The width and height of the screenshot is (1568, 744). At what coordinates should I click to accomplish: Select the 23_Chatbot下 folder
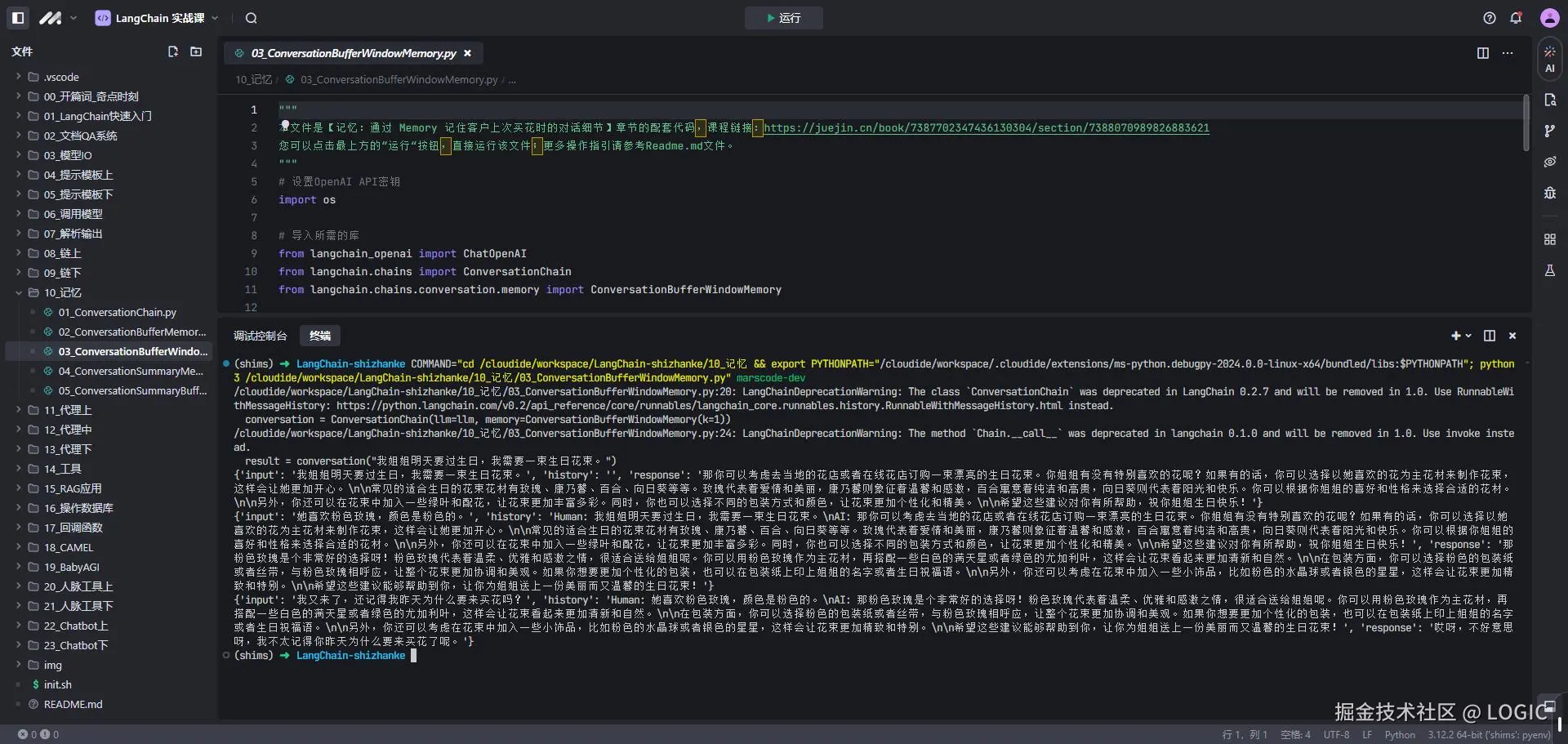click(76, 645)
